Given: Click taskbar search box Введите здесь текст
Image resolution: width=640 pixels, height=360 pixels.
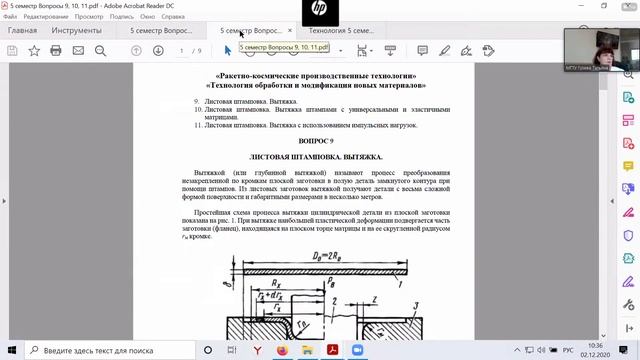Looking at the screenshot, I should point(110,350).
